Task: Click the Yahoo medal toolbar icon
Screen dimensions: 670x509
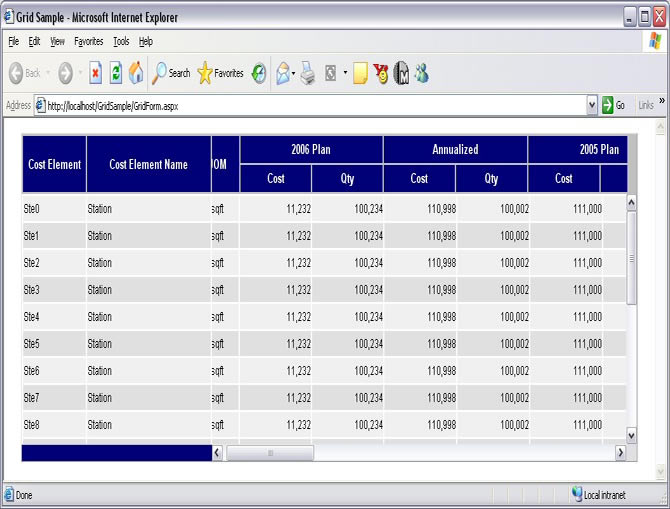Action: [x=381, y=73]
